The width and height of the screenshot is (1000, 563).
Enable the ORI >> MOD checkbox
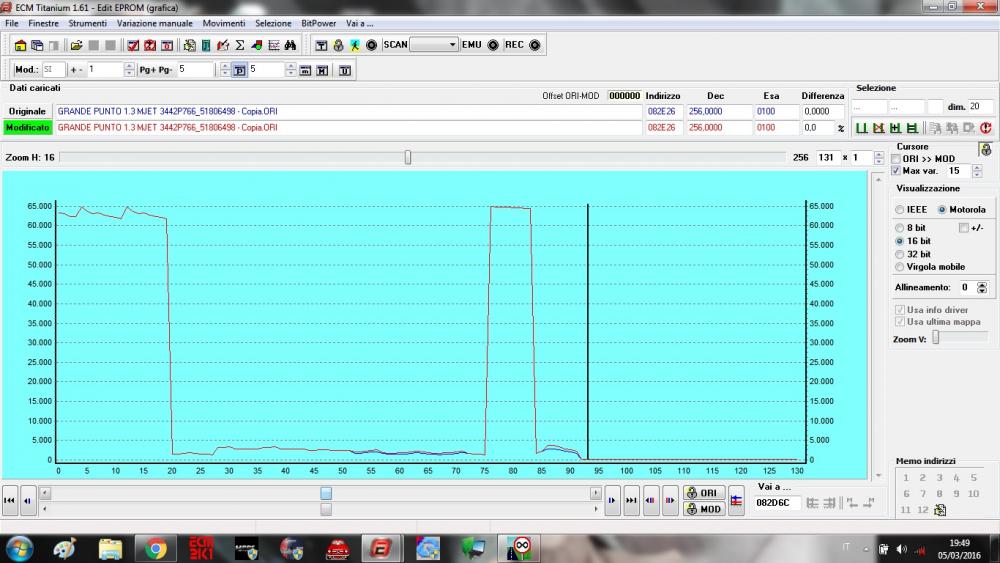896,159
